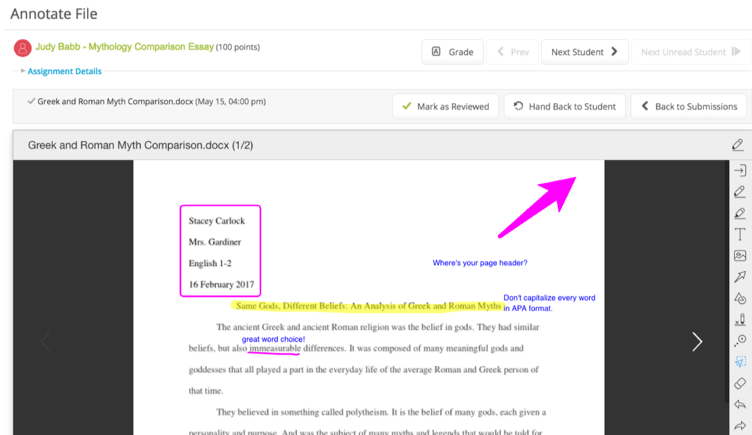
Task: Click the Undo arrow icon
Action: pos(739,405)
